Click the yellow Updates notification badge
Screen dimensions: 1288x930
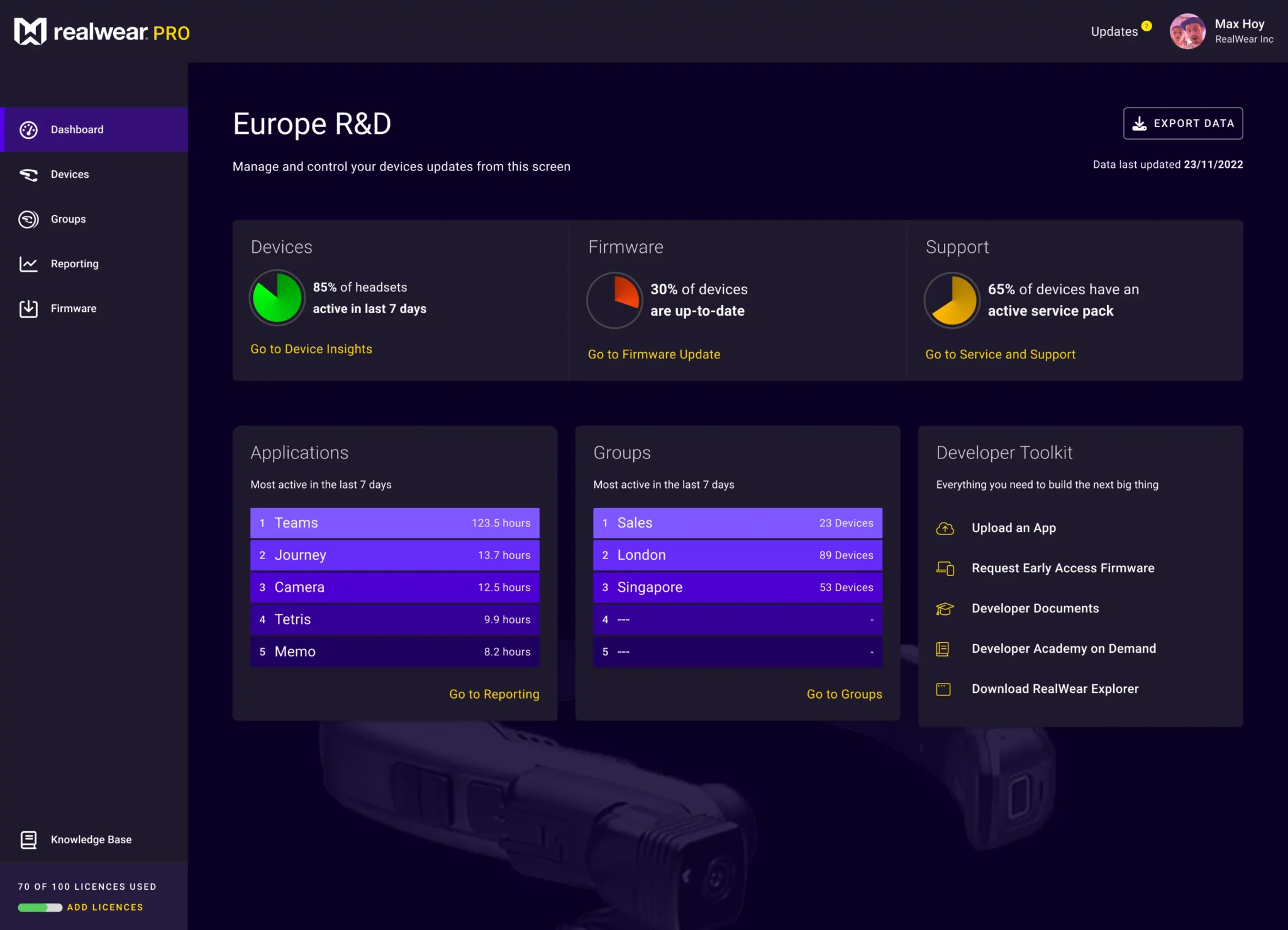(x=1146, y=26)
